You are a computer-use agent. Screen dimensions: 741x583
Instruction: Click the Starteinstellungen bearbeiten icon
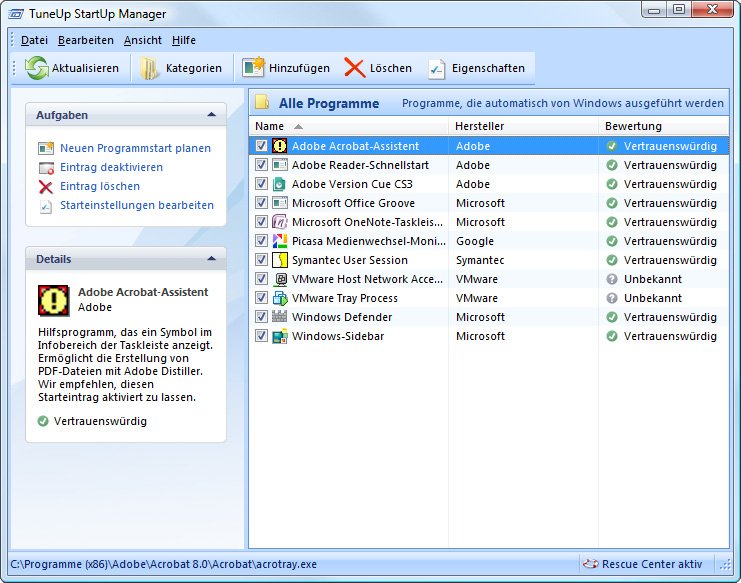point(46,206)
